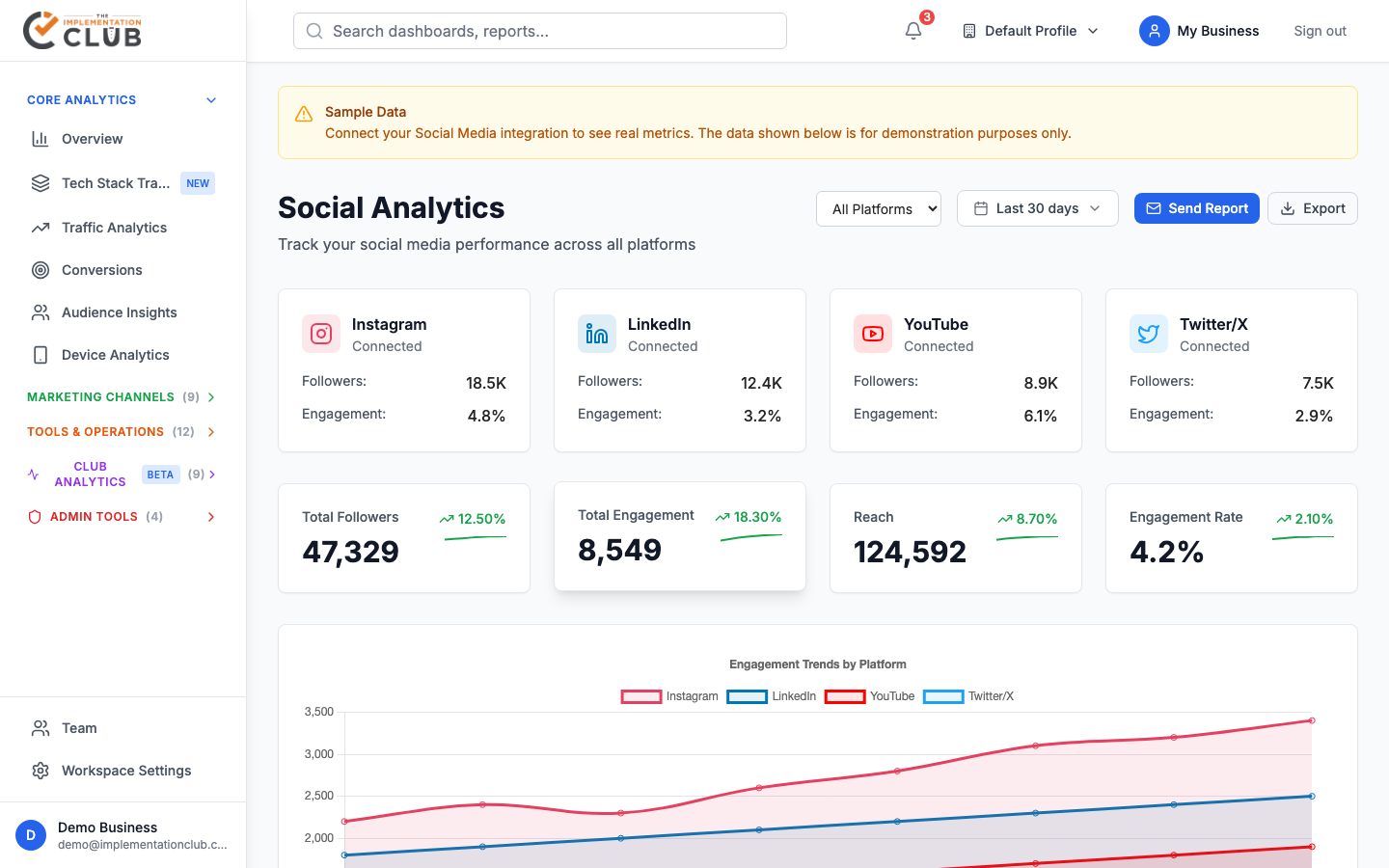
Task: Toggle YouTube series in chart legend
Action: (x=870, y=696)
